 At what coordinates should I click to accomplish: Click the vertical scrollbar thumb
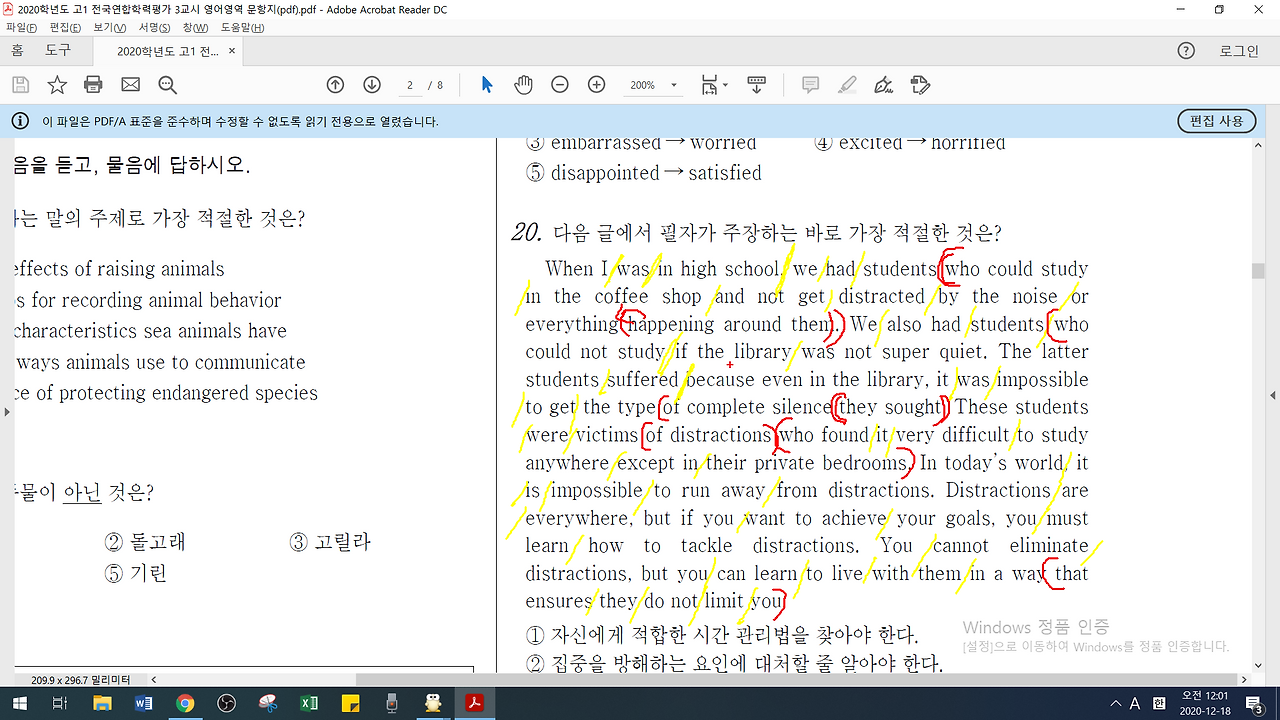(1258, 271)
